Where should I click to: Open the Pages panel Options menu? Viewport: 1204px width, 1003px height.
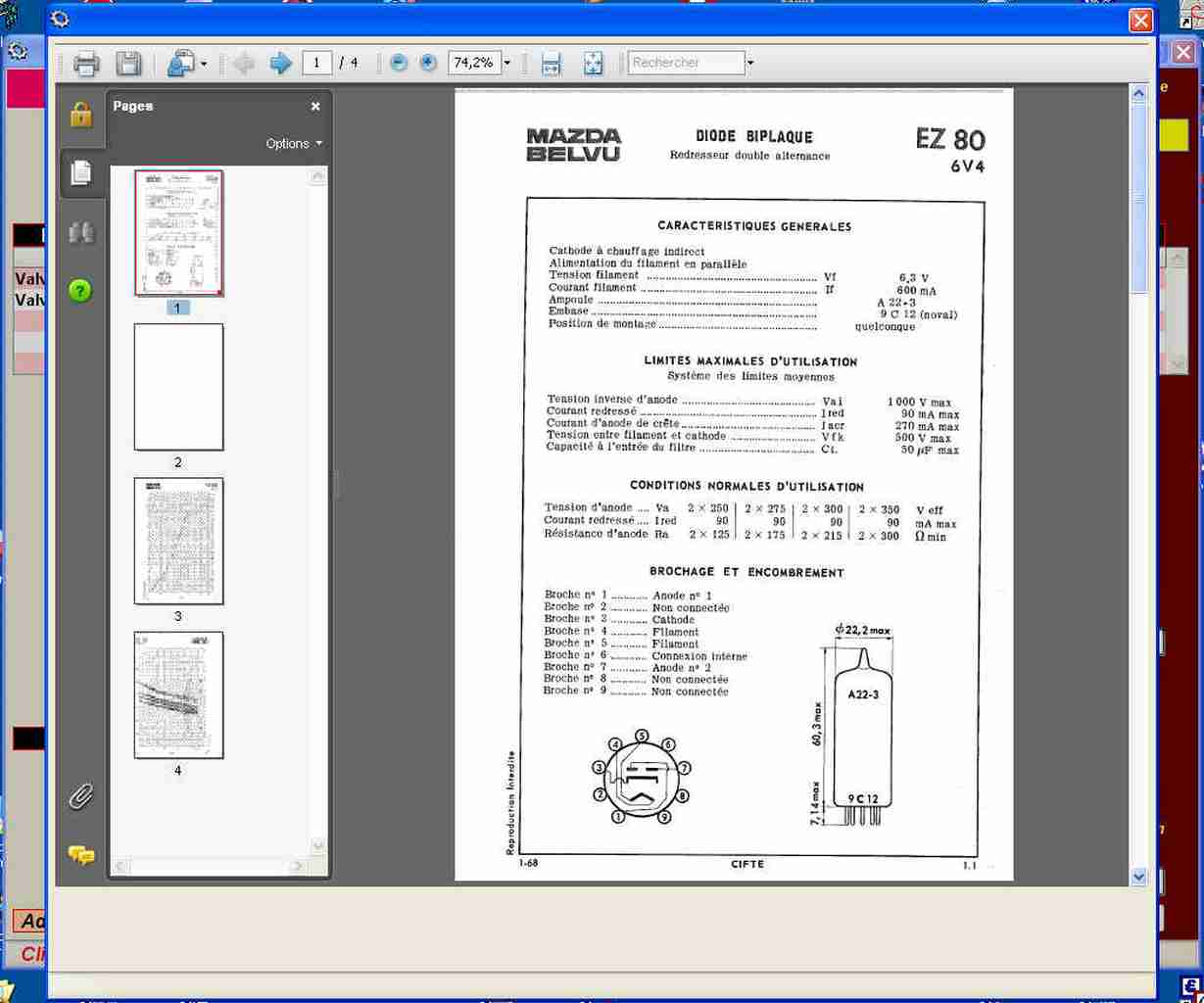tap(294, 143)
